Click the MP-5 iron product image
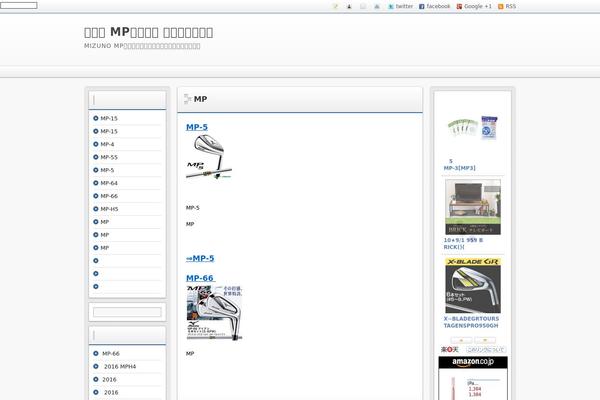The image size is (600, 400). (209, 157)
